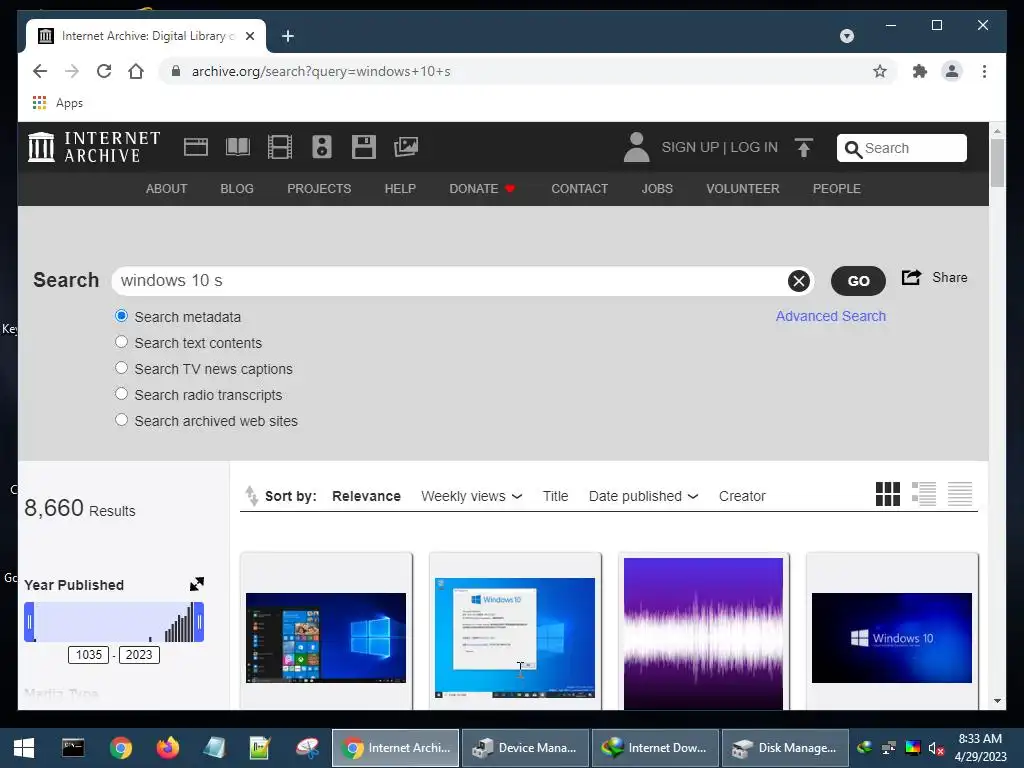Viewport: 1024px width, 768px height.
Task: Select Search TV news captions option
Action: pyautogui.click(x=121, y=368)
